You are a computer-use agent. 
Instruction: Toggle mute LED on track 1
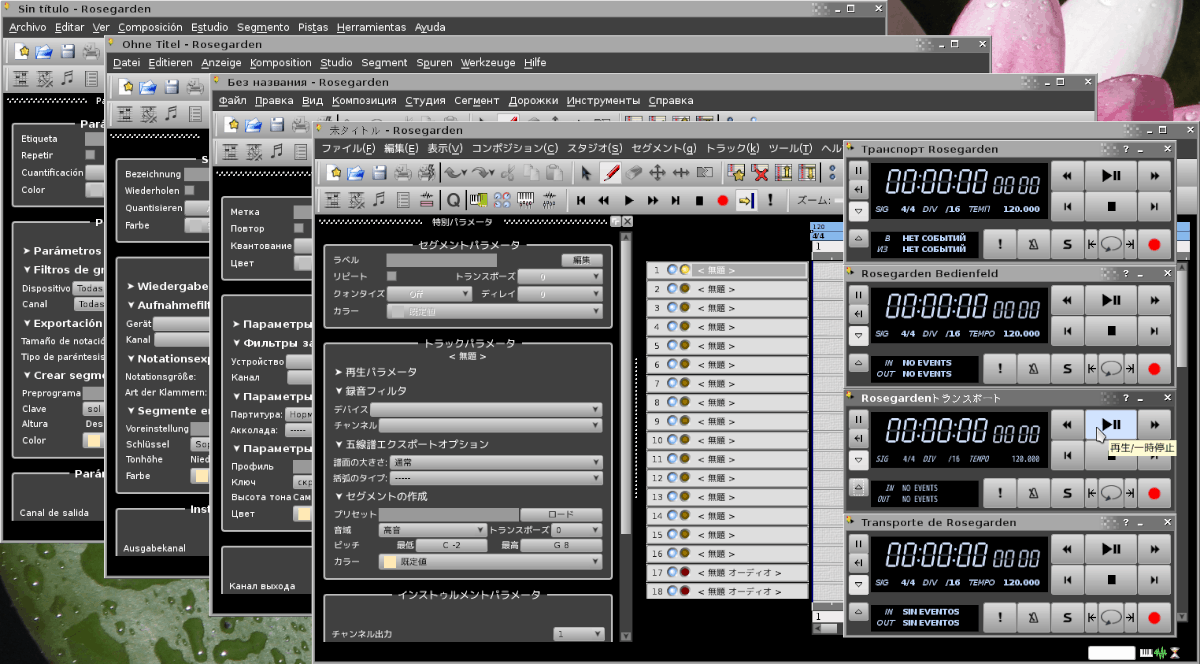tap(671, 270)
